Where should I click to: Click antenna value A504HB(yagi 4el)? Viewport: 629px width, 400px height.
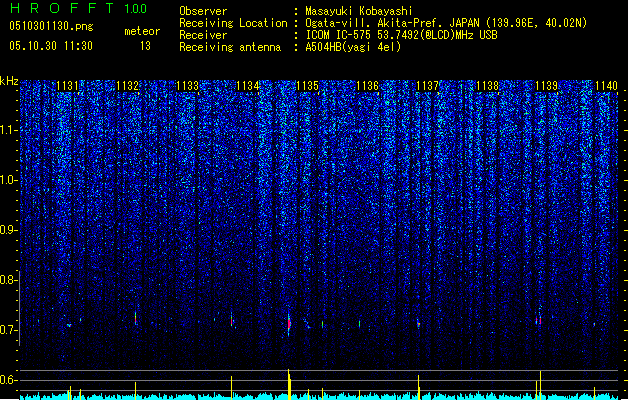(x=353, y=47)
